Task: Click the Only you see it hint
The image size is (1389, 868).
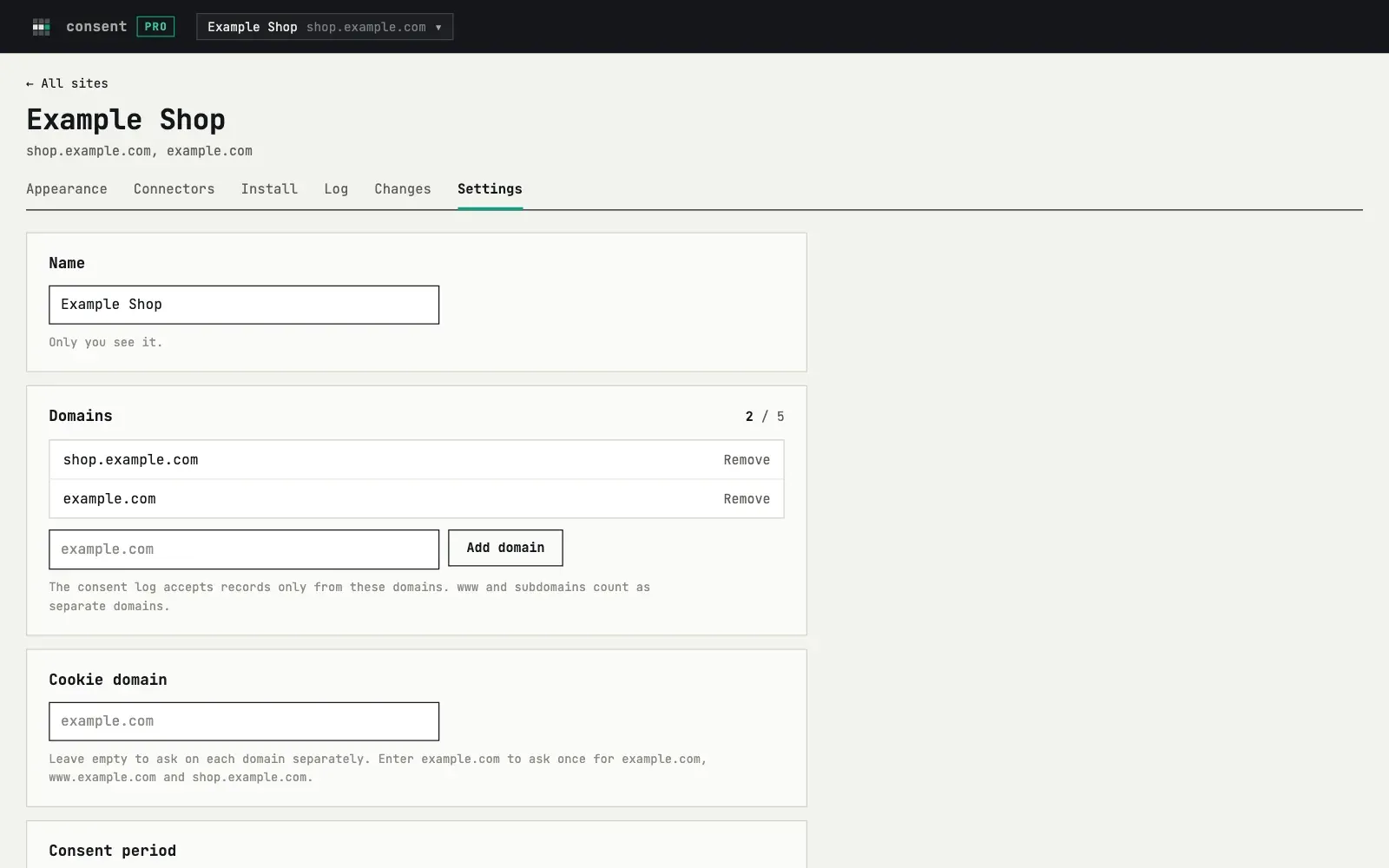Action: (106, 343)
